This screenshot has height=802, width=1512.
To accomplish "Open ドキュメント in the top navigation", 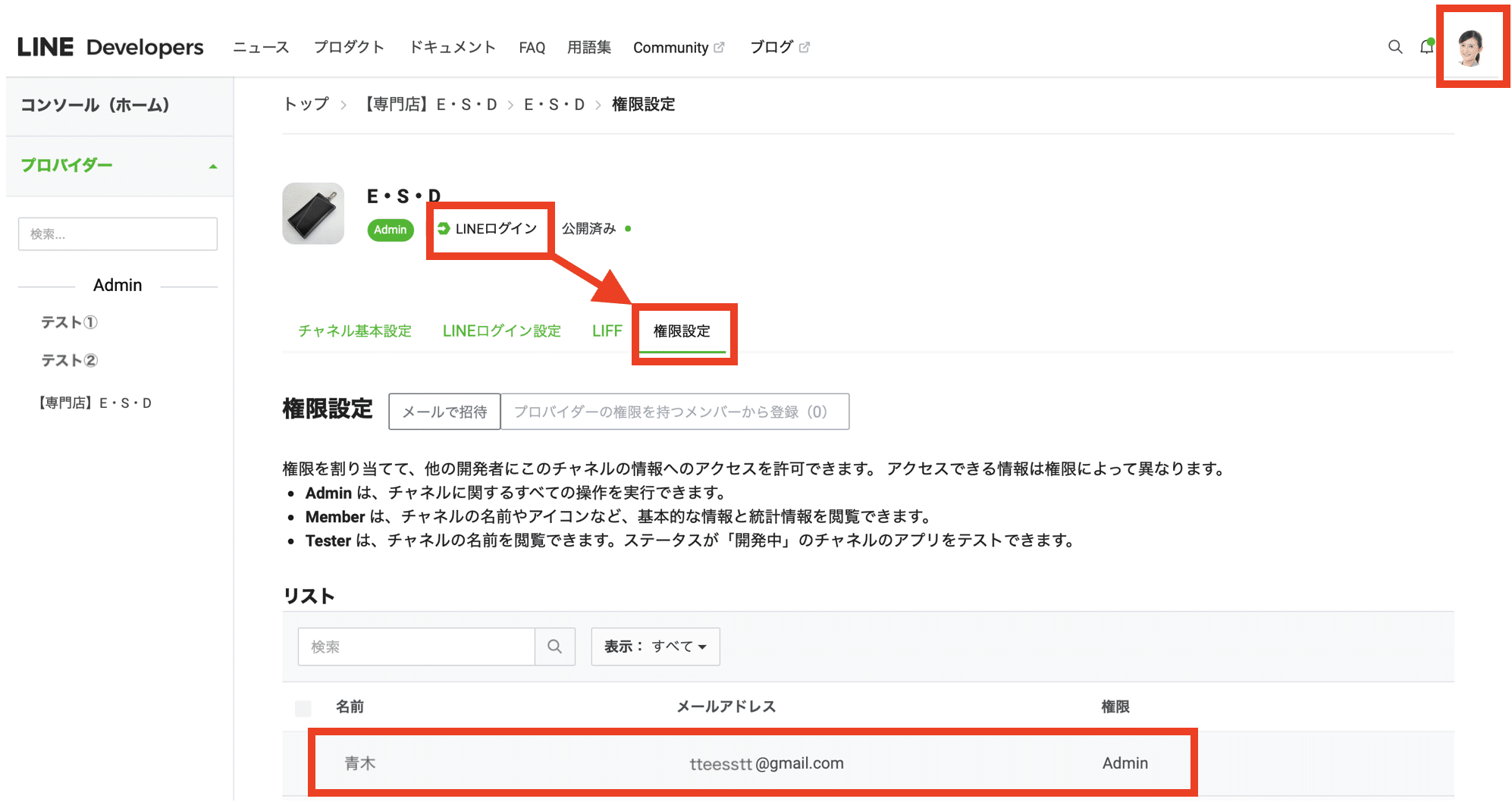I will [x=451, y=47].
